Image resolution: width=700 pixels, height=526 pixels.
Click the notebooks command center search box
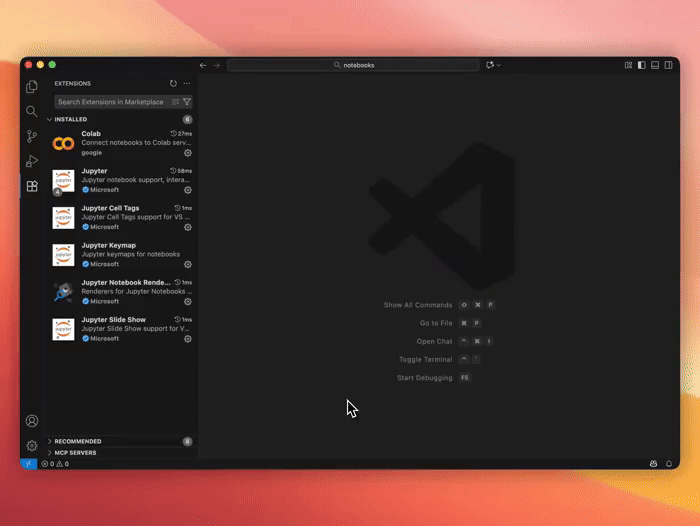(x=354, y=65)
